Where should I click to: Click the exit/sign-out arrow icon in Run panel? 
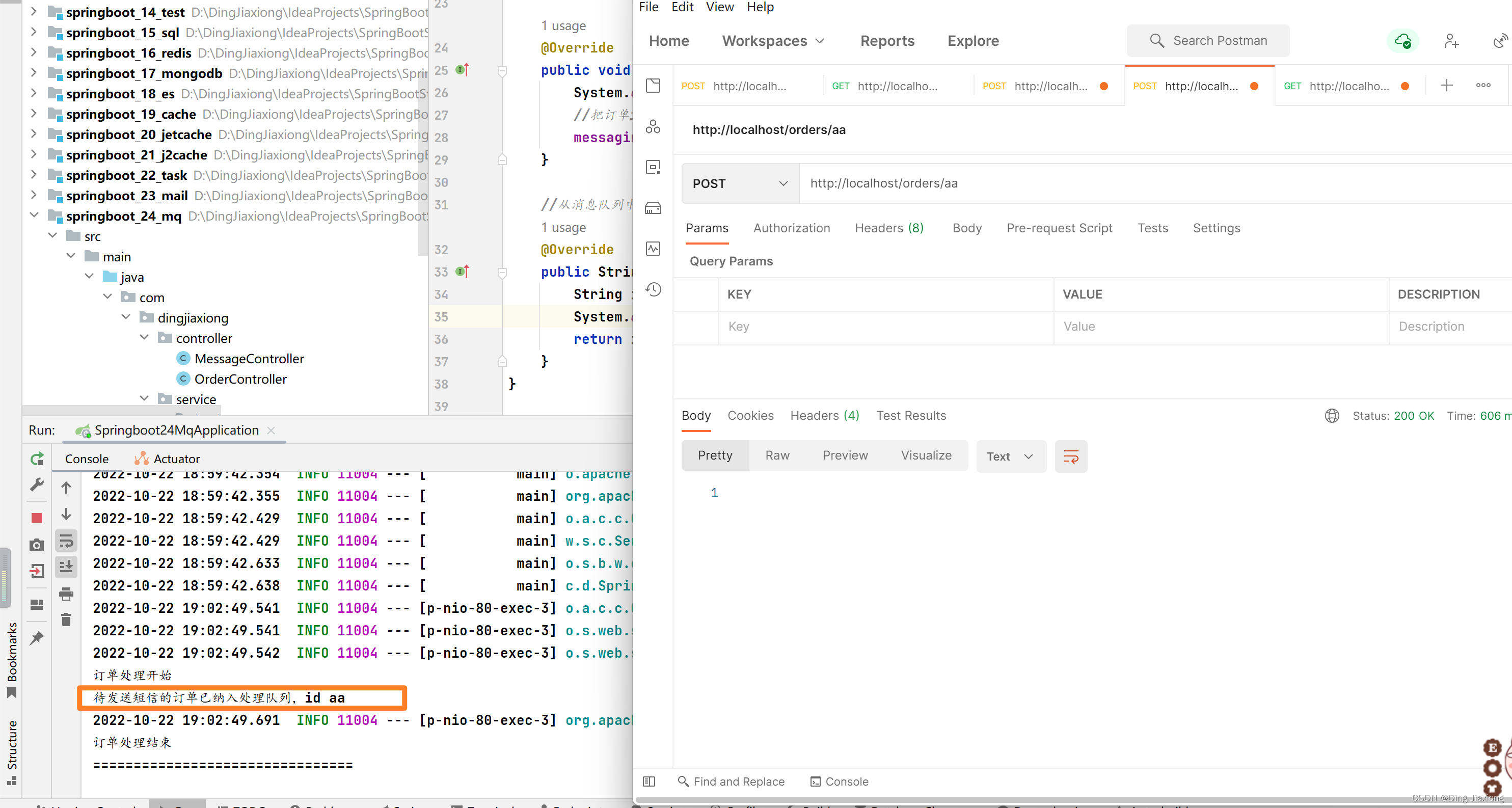[37, 571]
